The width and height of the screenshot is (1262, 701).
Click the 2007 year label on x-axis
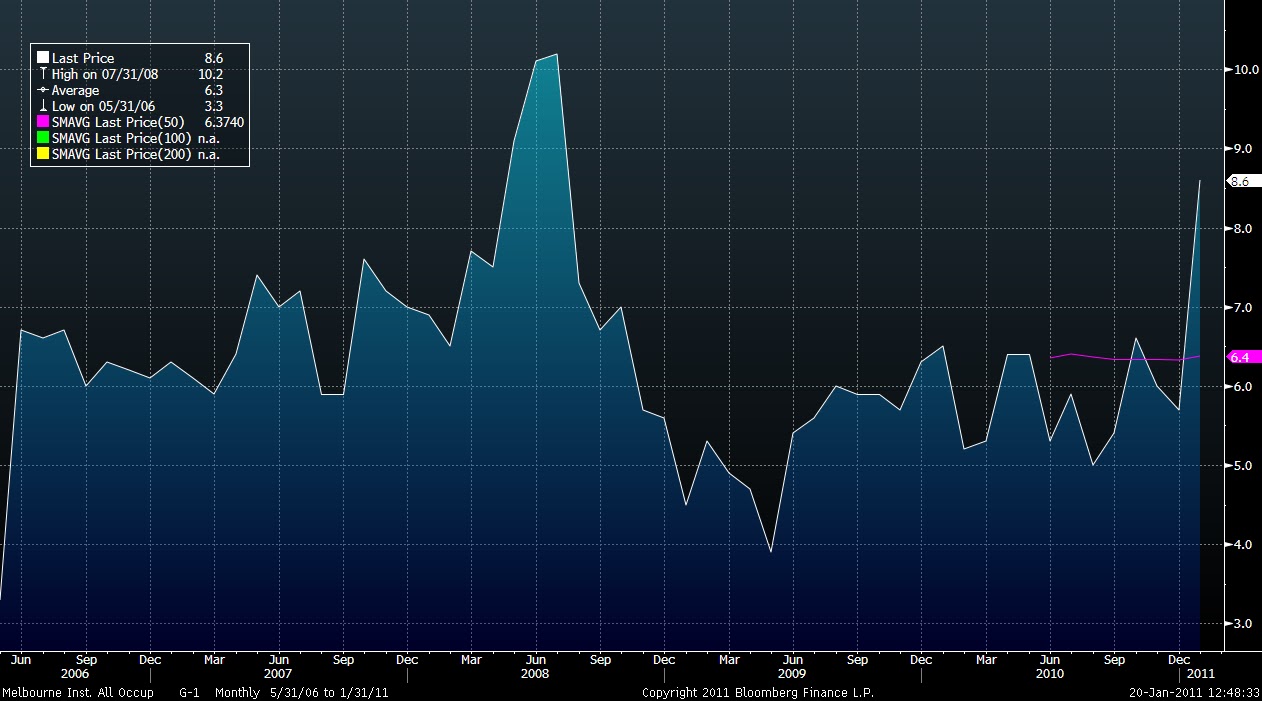(279, 674)
